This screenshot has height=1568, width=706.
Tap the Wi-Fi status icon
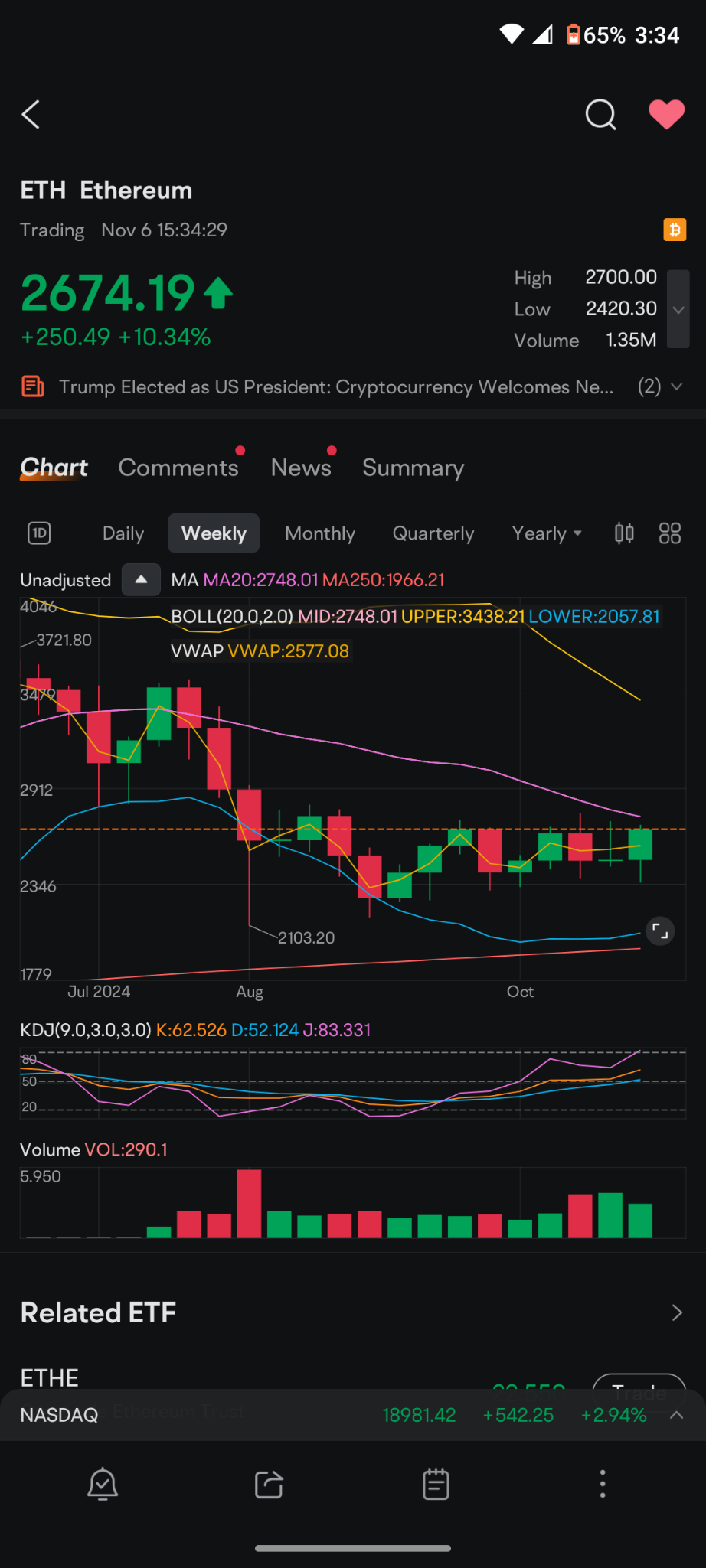point(512,34)
